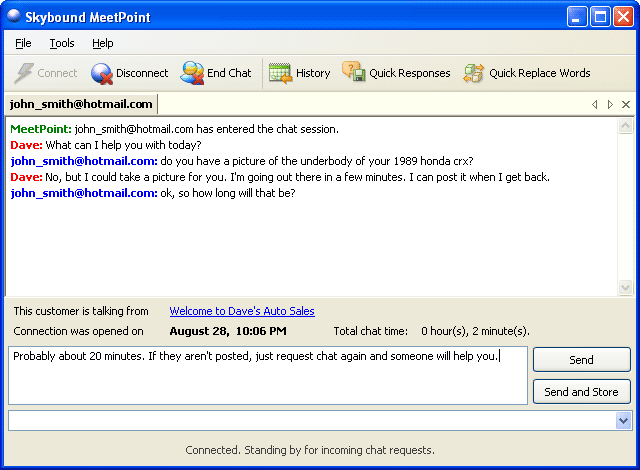Image resolution: width=640 pixels, height=470 pixels.
Task: Click inside the quick response combo box field
Action: click(312, 420)
